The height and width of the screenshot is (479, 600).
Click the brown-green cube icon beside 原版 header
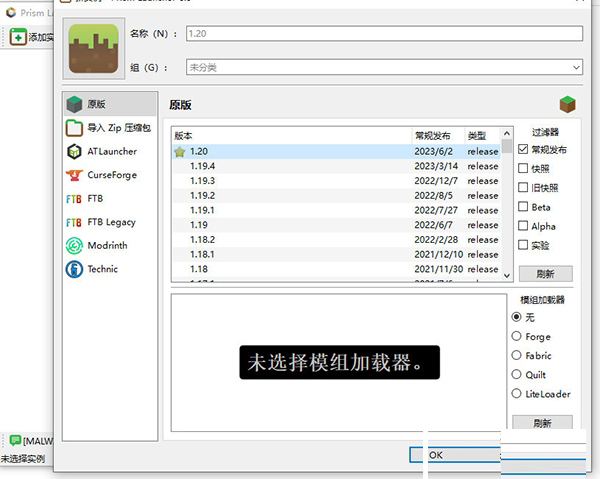567,104
